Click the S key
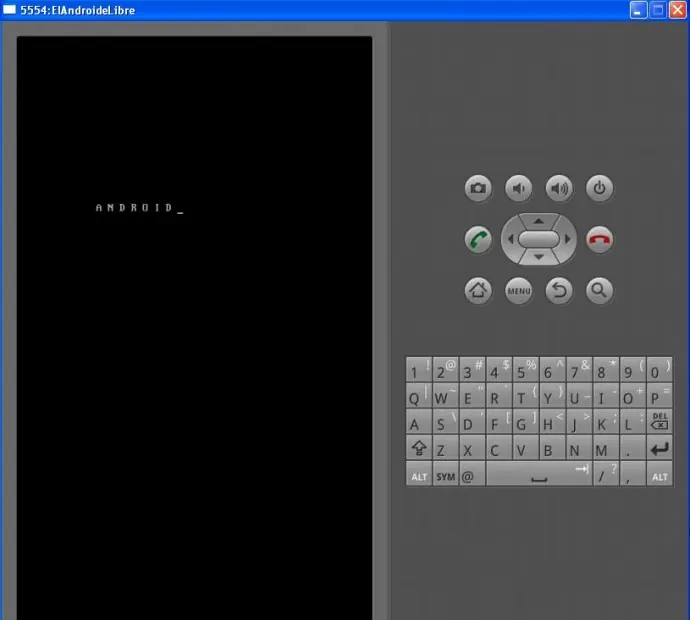The height and width of the screenshot is (620, 690). 445,422
